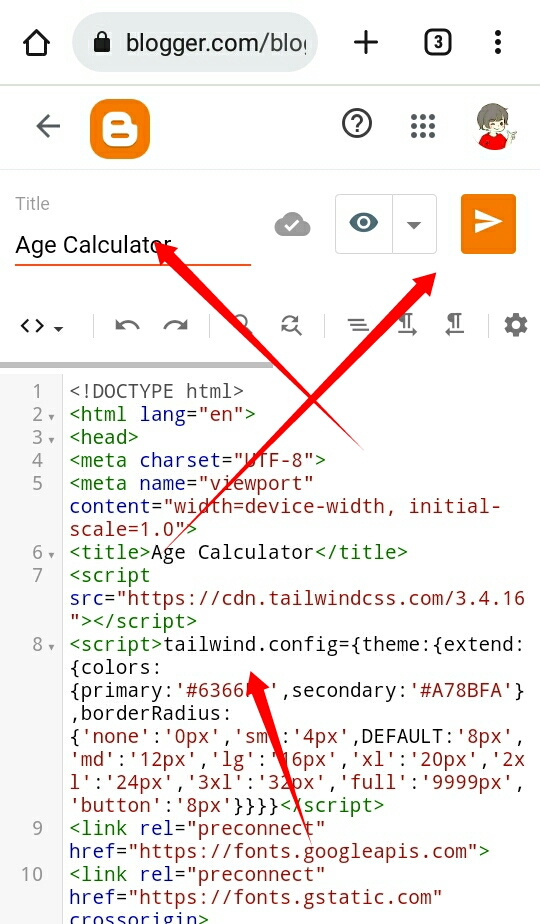Edit the post Title field Age Calculator
This screenshot has height=924, width=540.
pos(133,245)
